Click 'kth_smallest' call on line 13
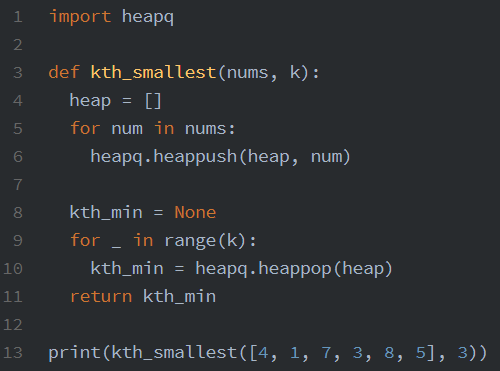 coord(174,353)
